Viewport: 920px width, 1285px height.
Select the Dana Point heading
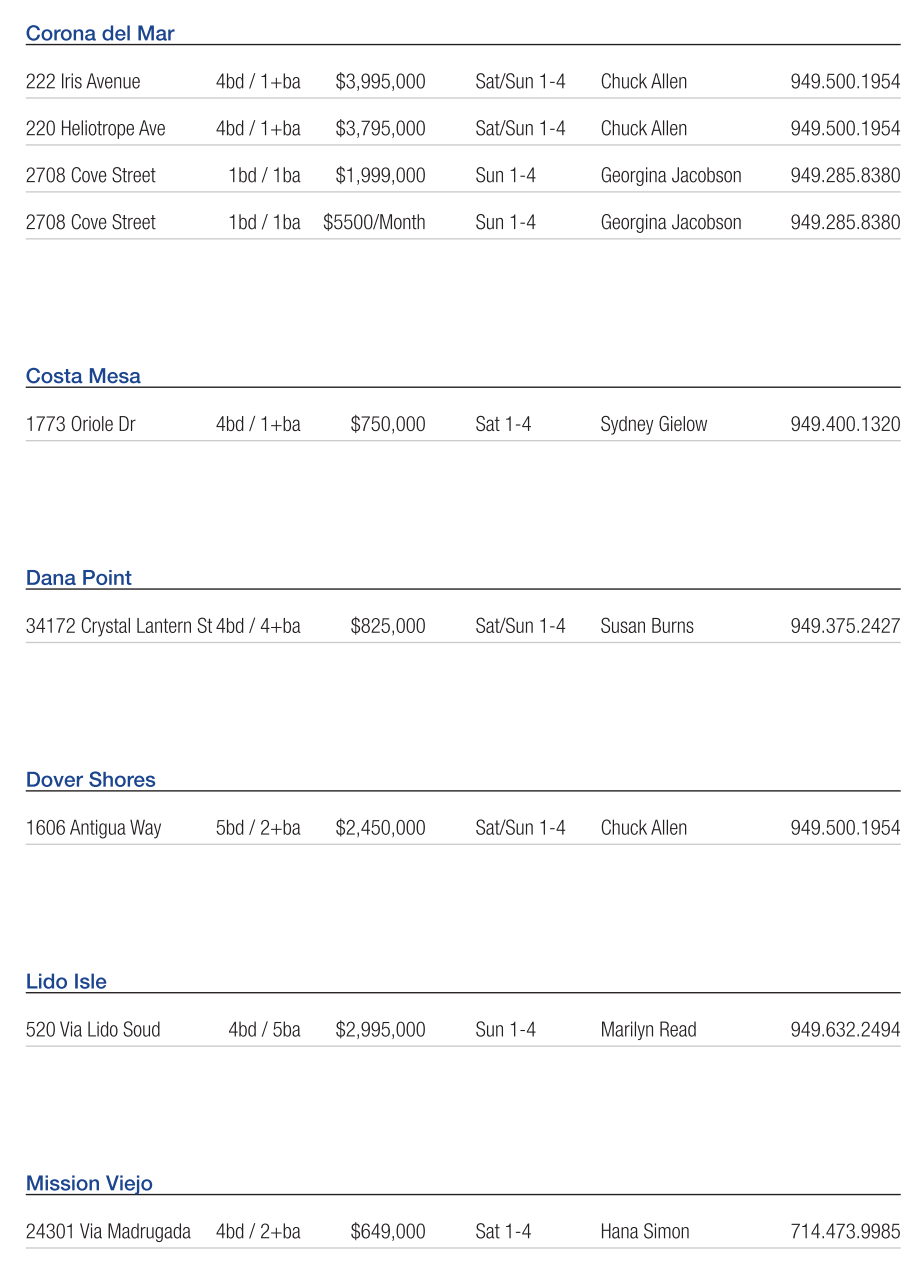pyautogui.click(x=79, y=578)
